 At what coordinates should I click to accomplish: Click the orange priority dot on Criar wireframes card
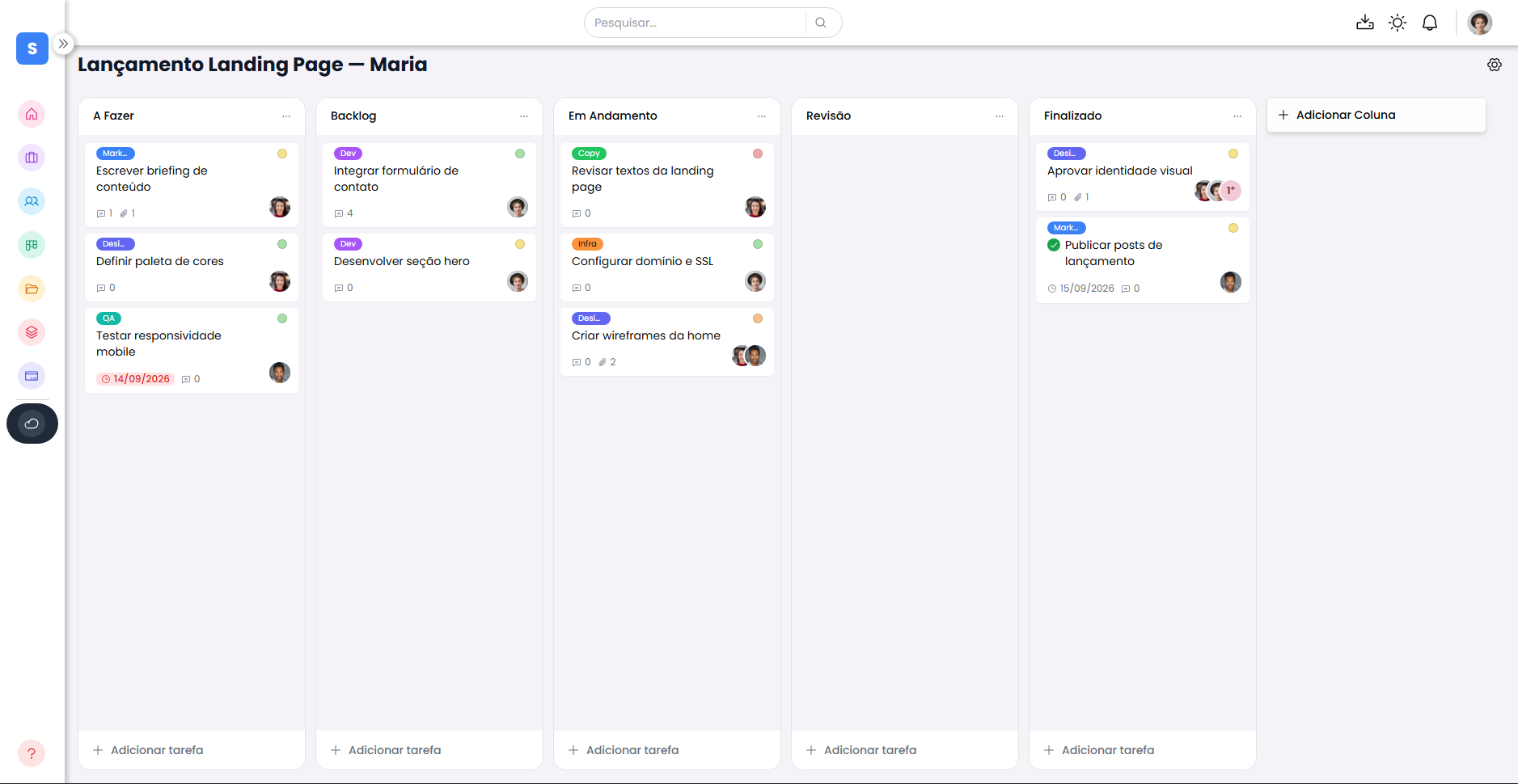(x=758, y=318)
